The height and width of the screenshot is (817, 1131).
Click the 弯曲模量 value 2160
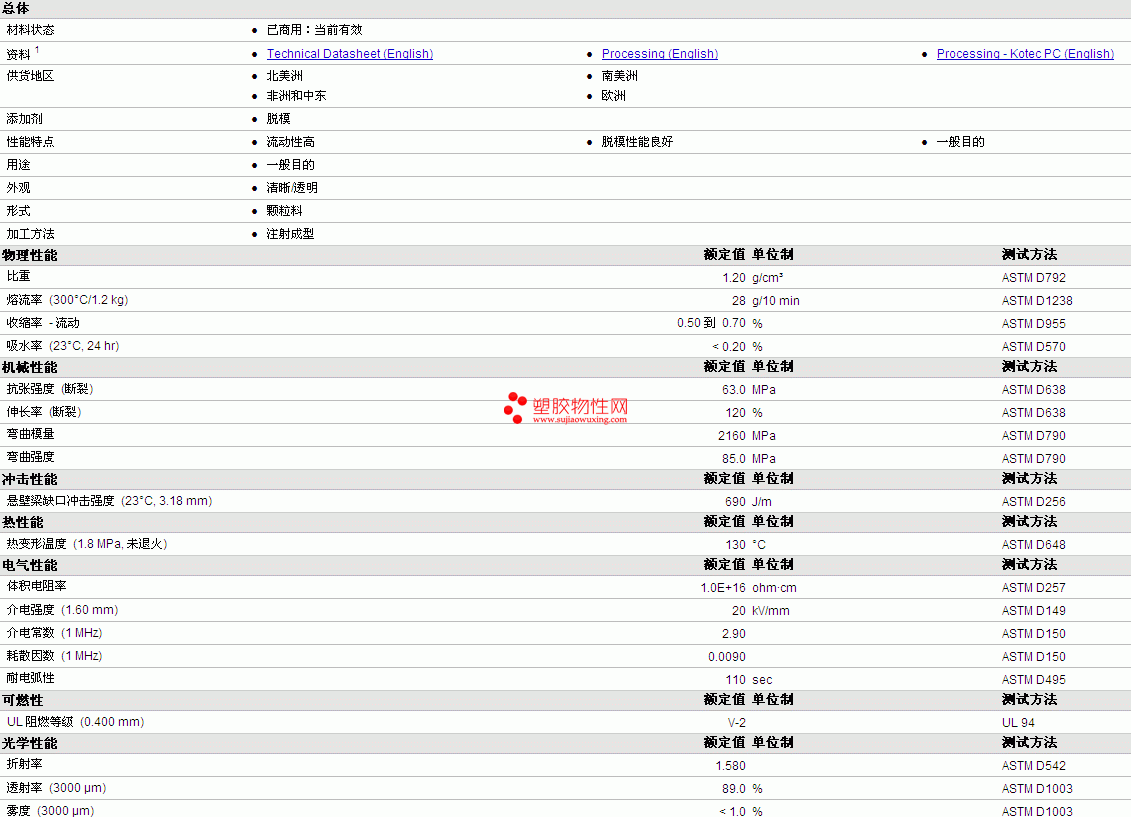(731, 436)
